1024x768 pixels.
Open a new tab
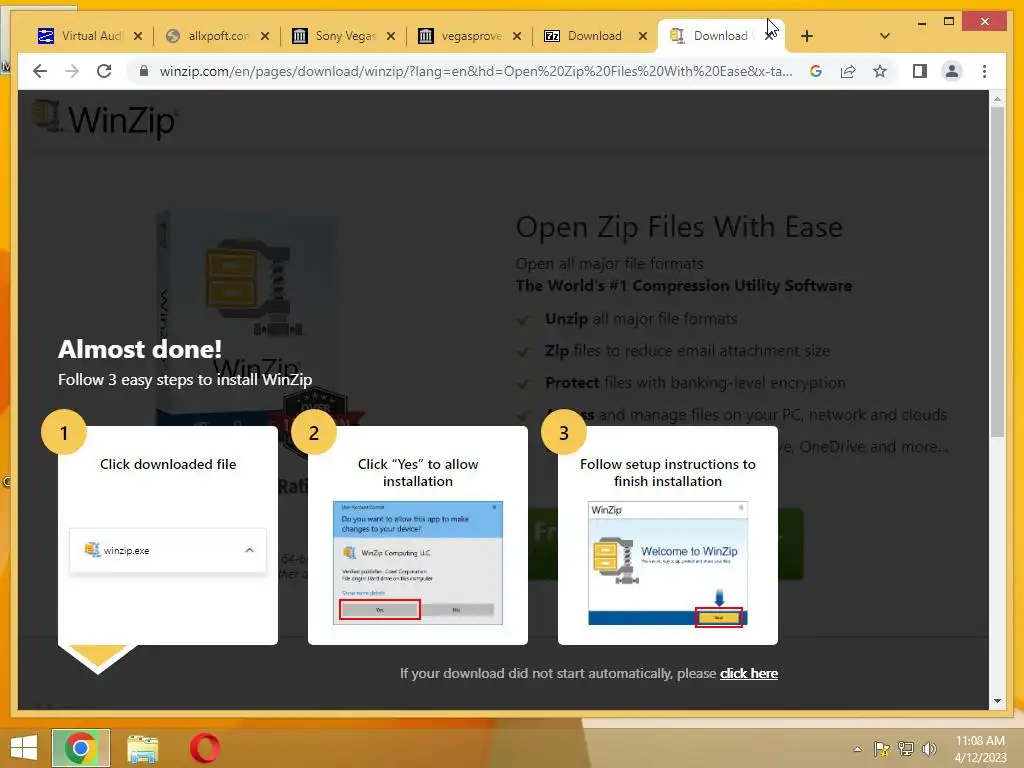(807, 36)
